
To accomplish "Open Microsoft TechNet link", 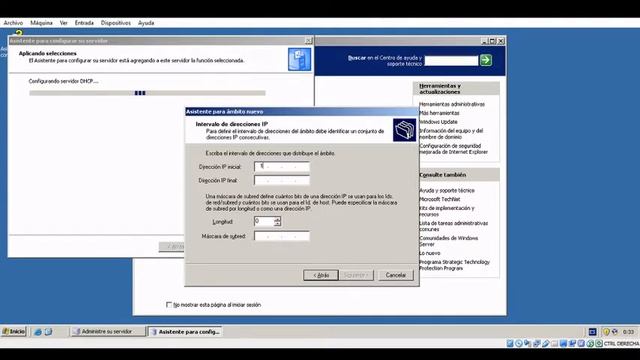I will [x=440, y=199].
